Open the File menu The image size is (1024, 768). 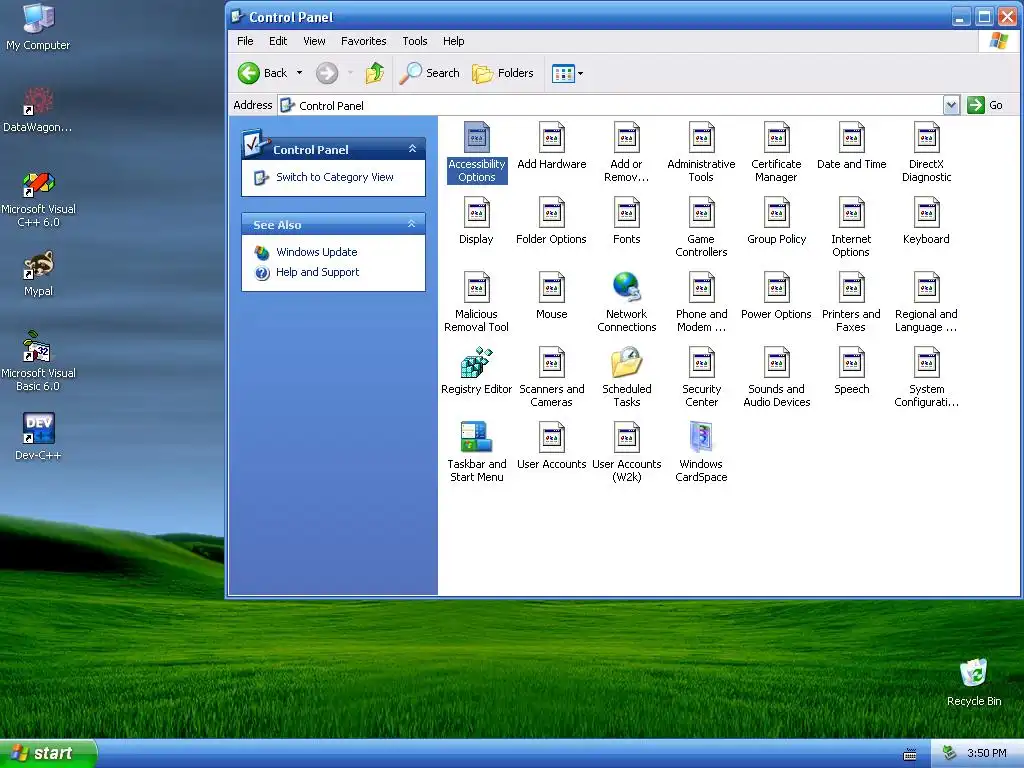tap(245, 41)
